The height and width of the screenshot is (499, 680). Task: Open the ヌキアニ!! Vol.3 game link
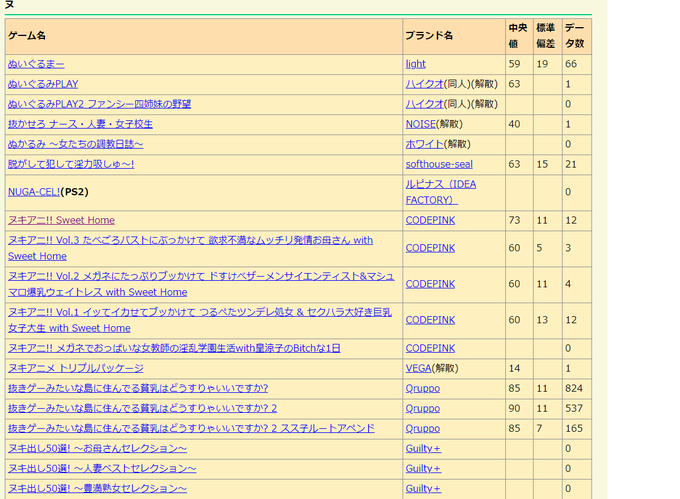click(190, 248)
